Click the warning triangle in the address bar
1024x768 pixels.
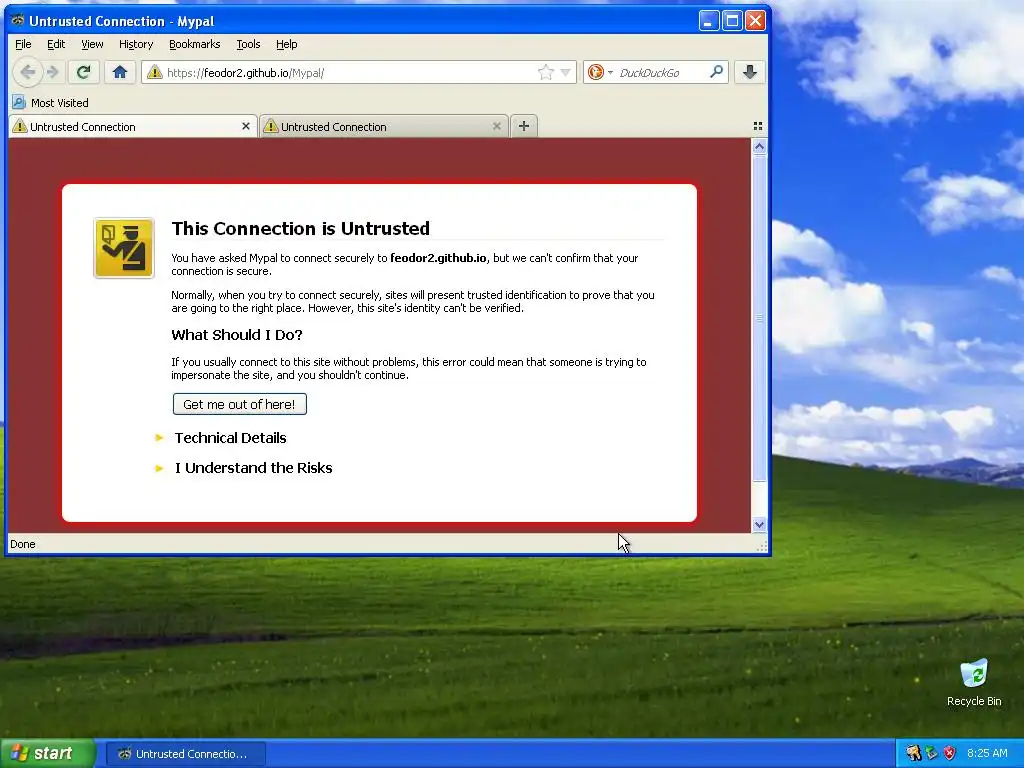point(154,72)
